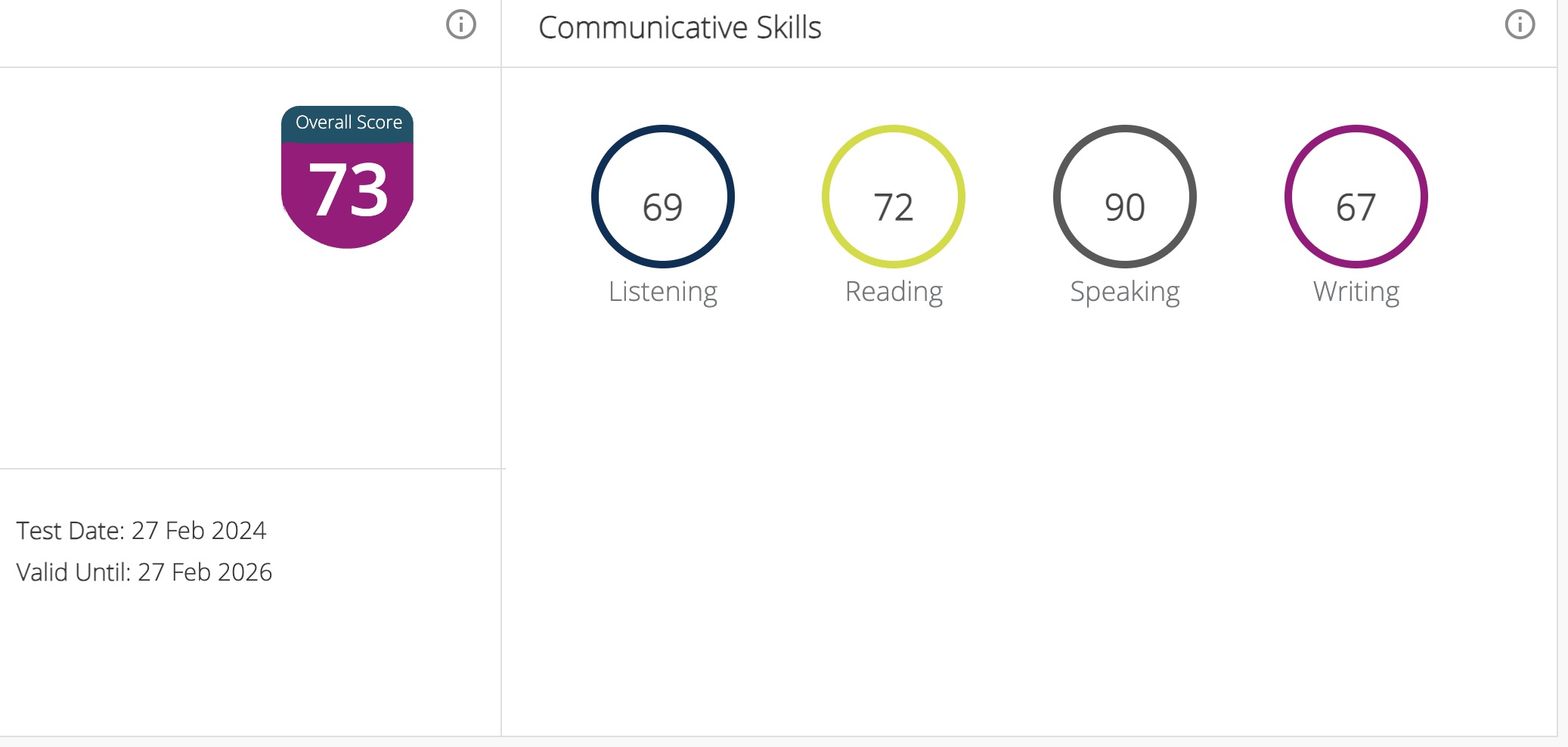Click the Overall Score header label
This screenshot has width=1568, height=747.
349,122
